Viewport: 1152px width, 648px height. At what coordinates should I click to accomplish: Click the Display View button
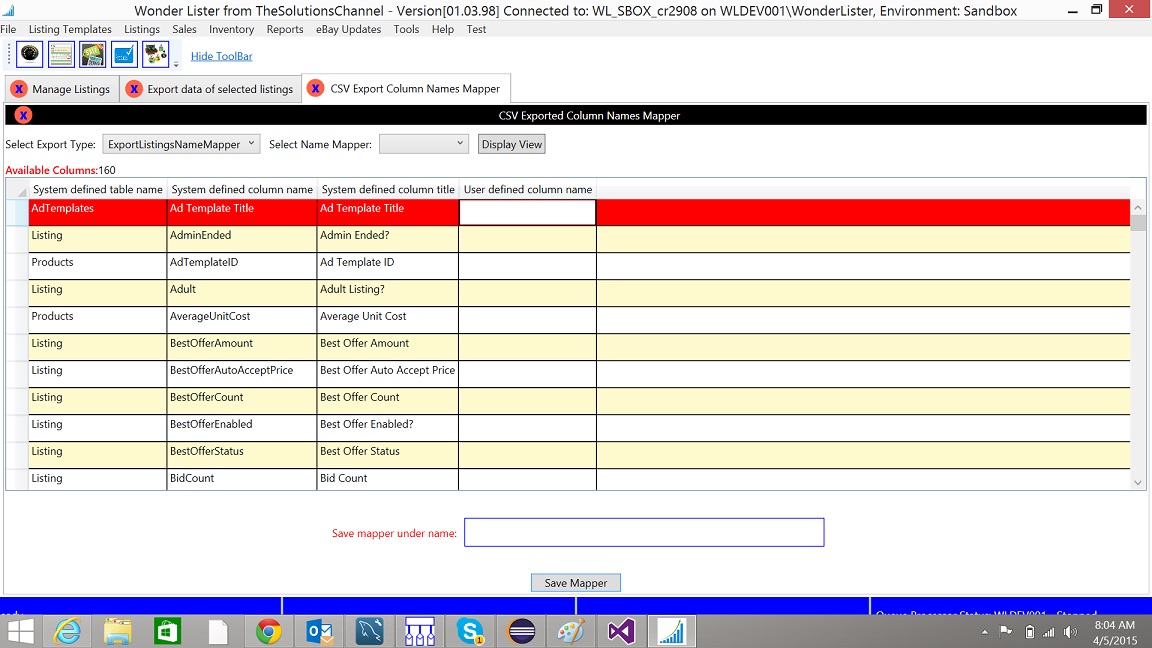pyautogui.click(x=512, y=144)
